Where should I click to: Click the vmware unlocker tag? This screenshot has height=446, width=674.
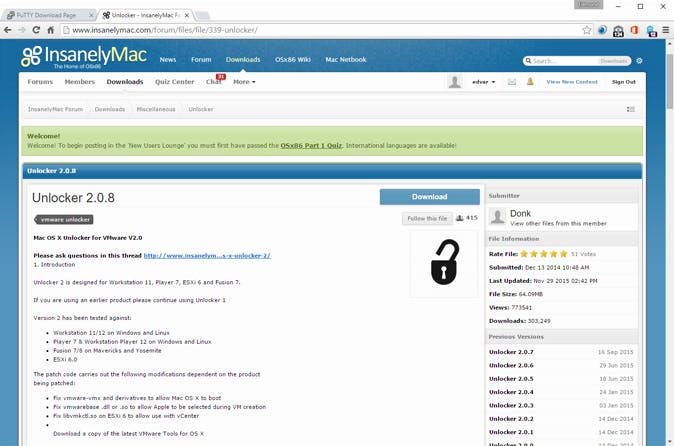[x=64, y=220]
